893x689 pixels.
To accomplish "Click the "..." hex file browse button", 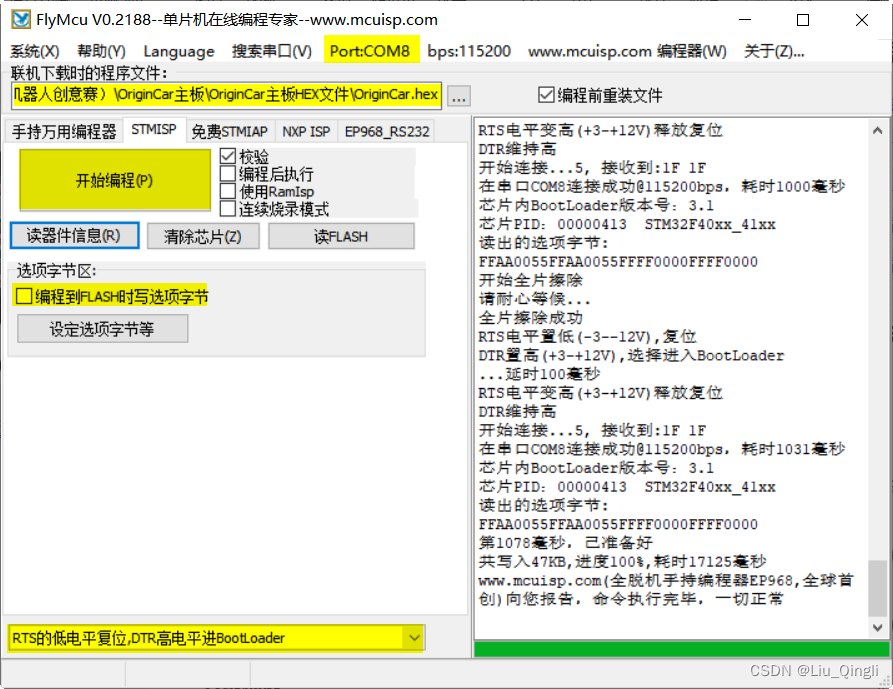I will [458, 95].
